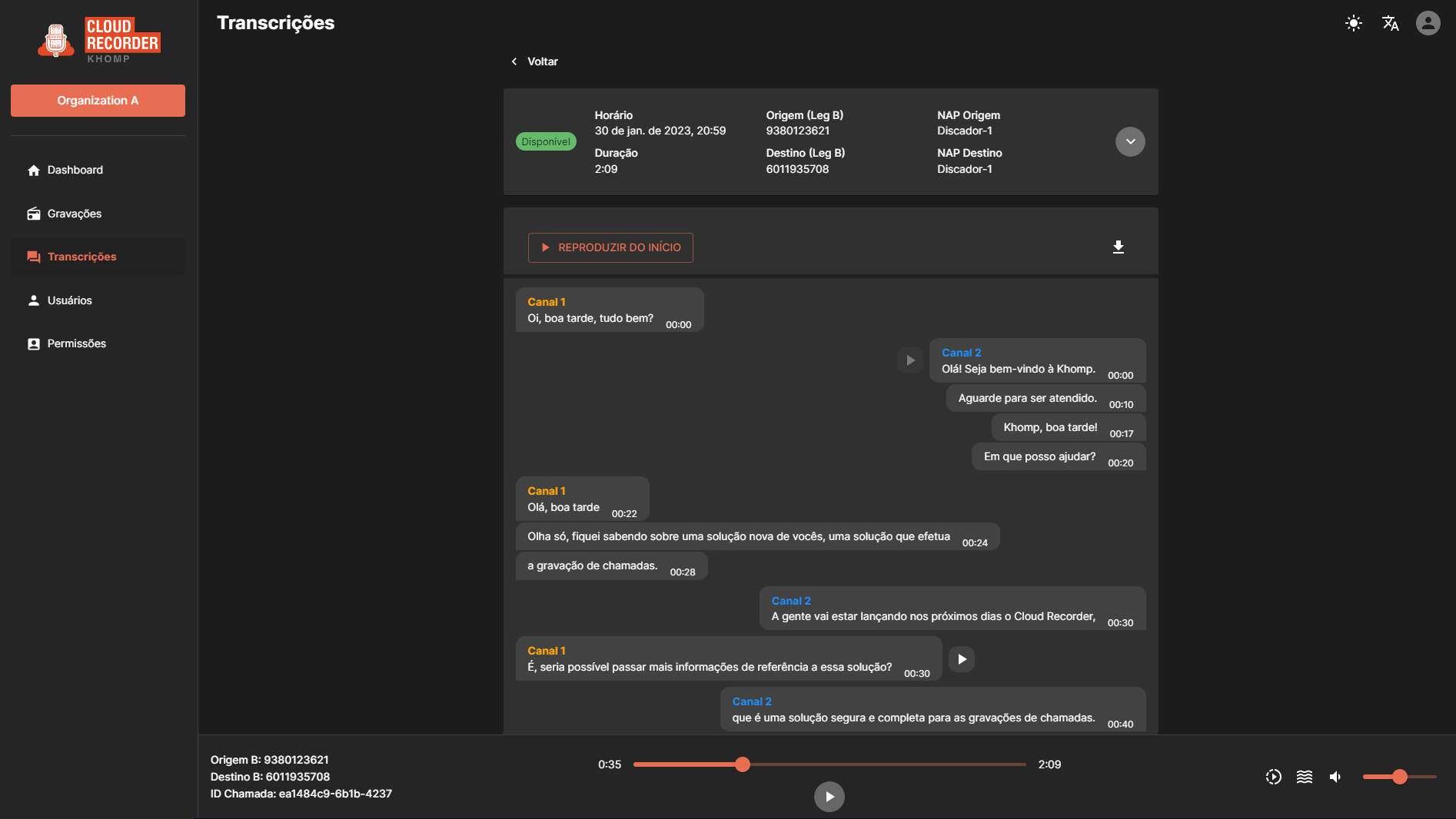The width and height of the screenshot is (1456, 819).
Task: Click Reproduzir do Início button
Action: 610,247
